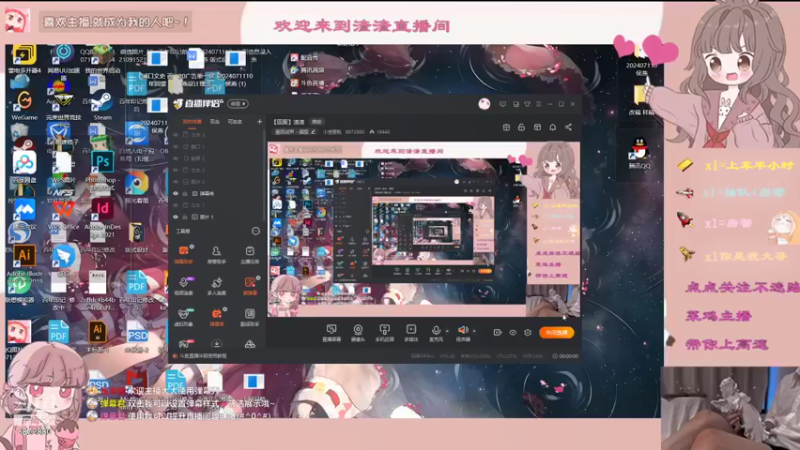Toggle the lock on the 图片 1 layer
Screen dimensions: 800x450
pos(185,217)
